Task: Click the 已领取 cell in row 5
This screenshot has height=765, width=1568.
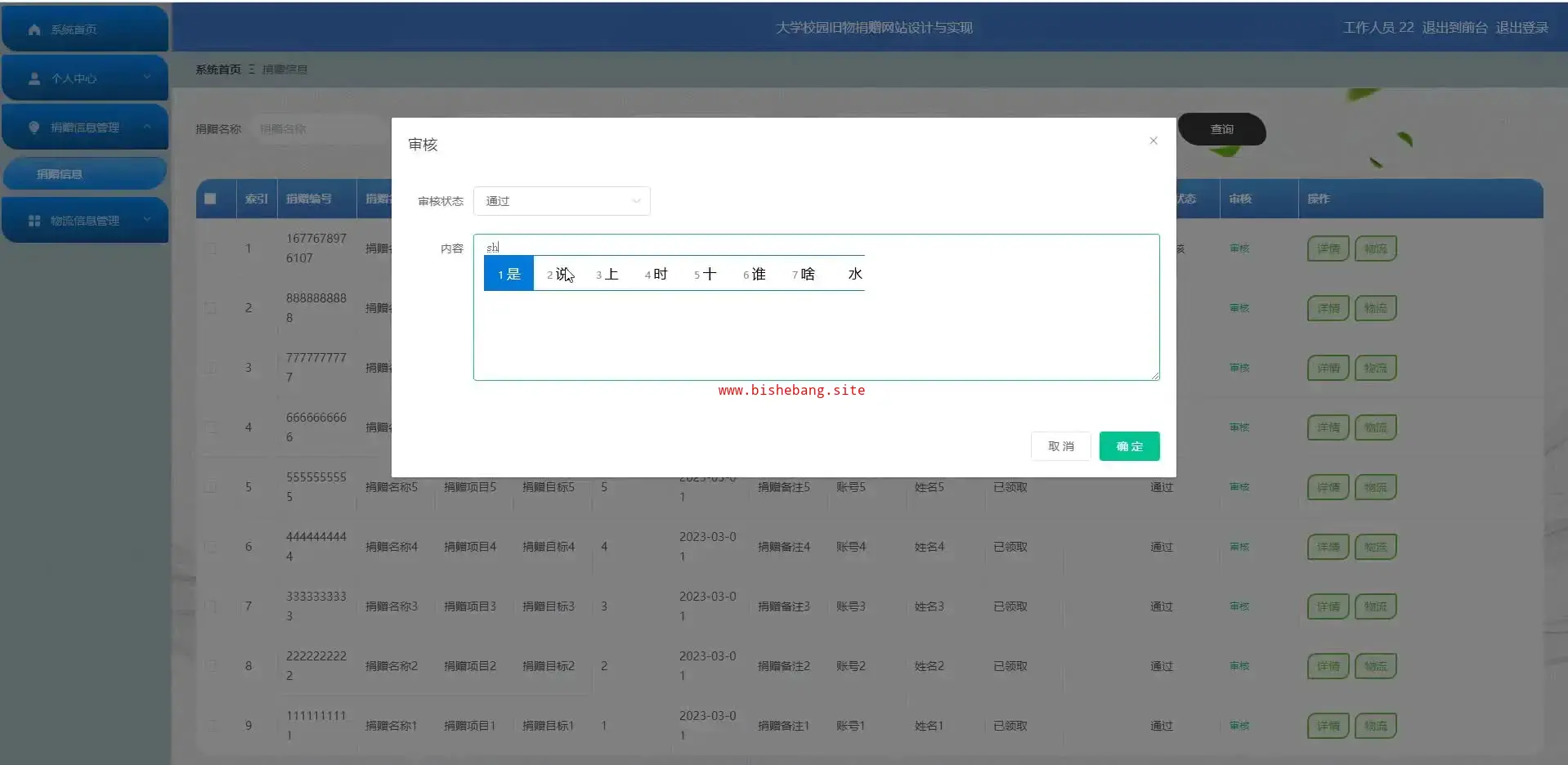Action: click(x=1010, y=487)
